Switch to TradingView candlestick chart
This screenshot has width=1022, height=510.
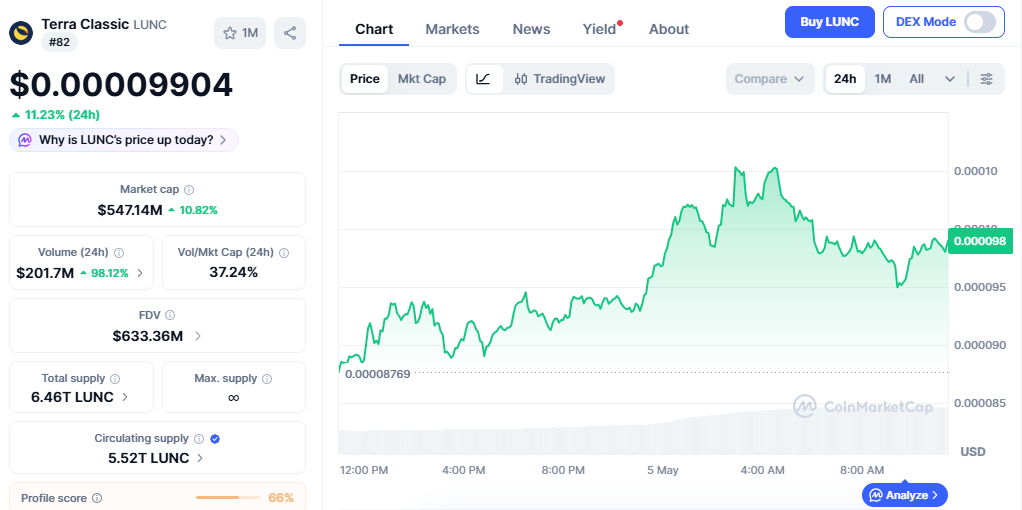click(x=559, y=79)
